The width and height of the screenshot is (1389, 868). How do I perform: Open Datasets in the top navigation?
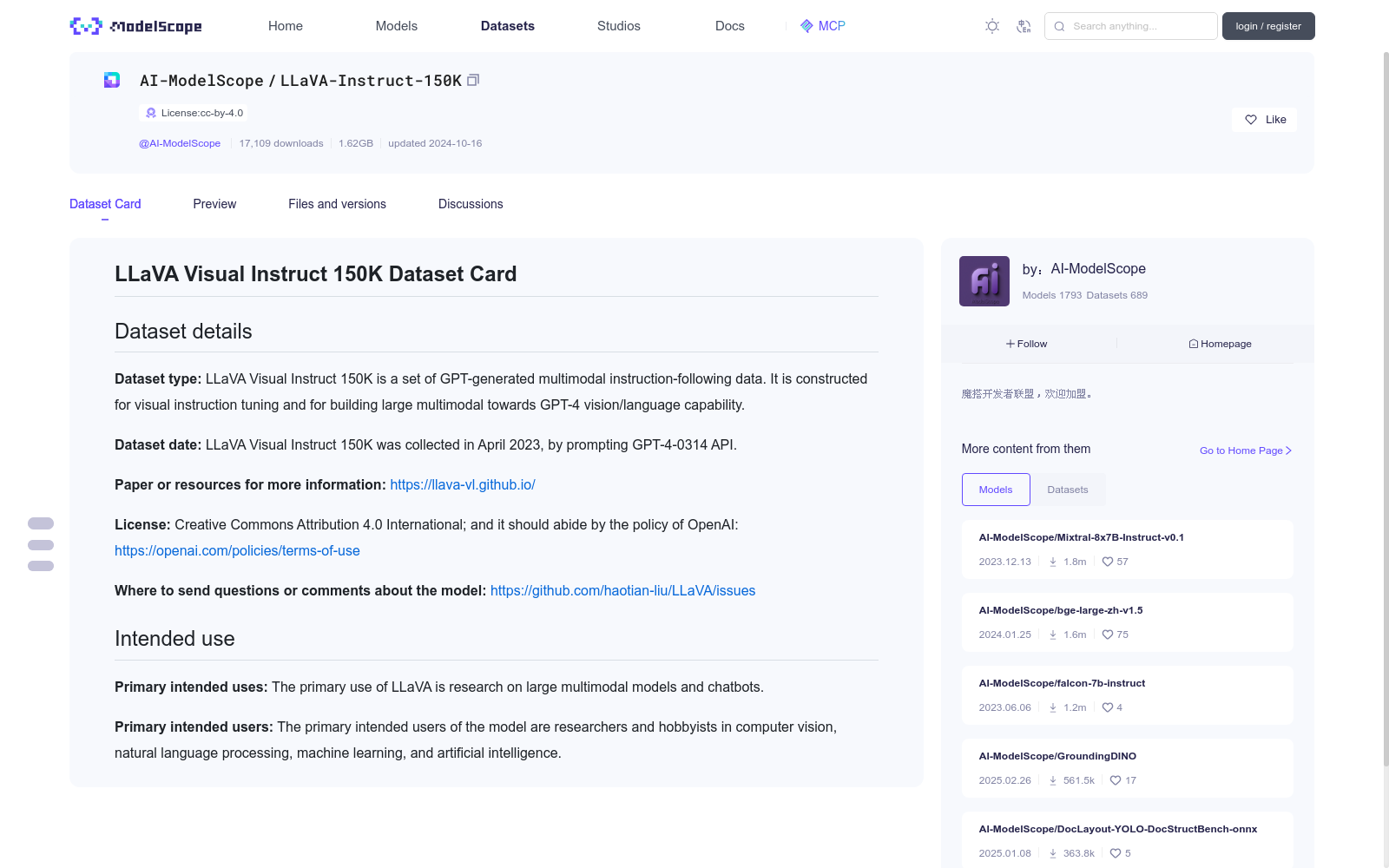[x=508, y=26]
